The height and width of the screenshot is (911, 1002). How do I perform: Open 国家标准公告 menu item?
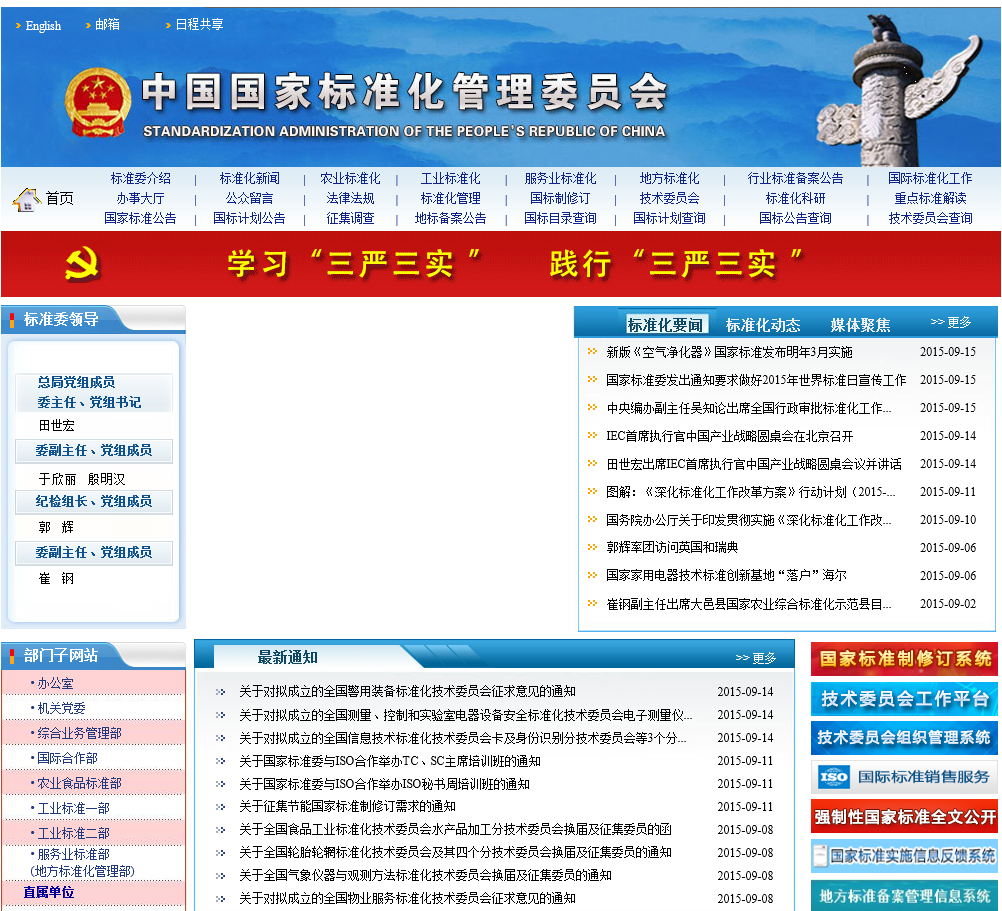coord(141,218)
